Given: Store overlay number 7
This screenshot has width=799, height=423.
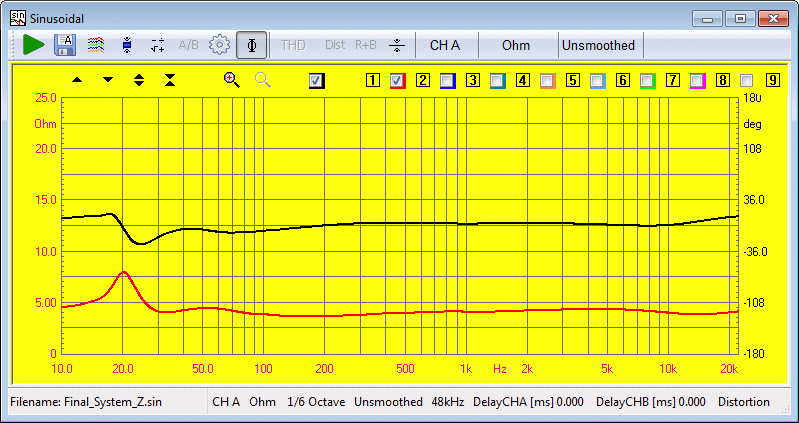Looking at the screenshot, I should pos(673,81).
